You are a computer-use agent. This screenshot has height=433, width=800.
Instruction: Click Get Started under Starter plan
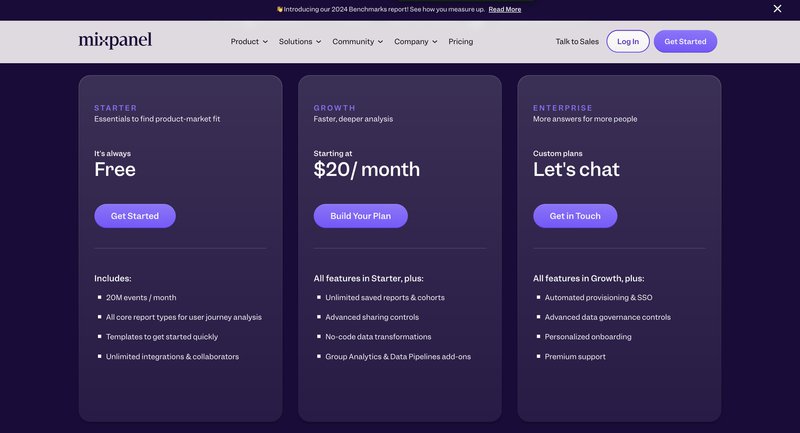pyautogui.click(x=135, y=216)
